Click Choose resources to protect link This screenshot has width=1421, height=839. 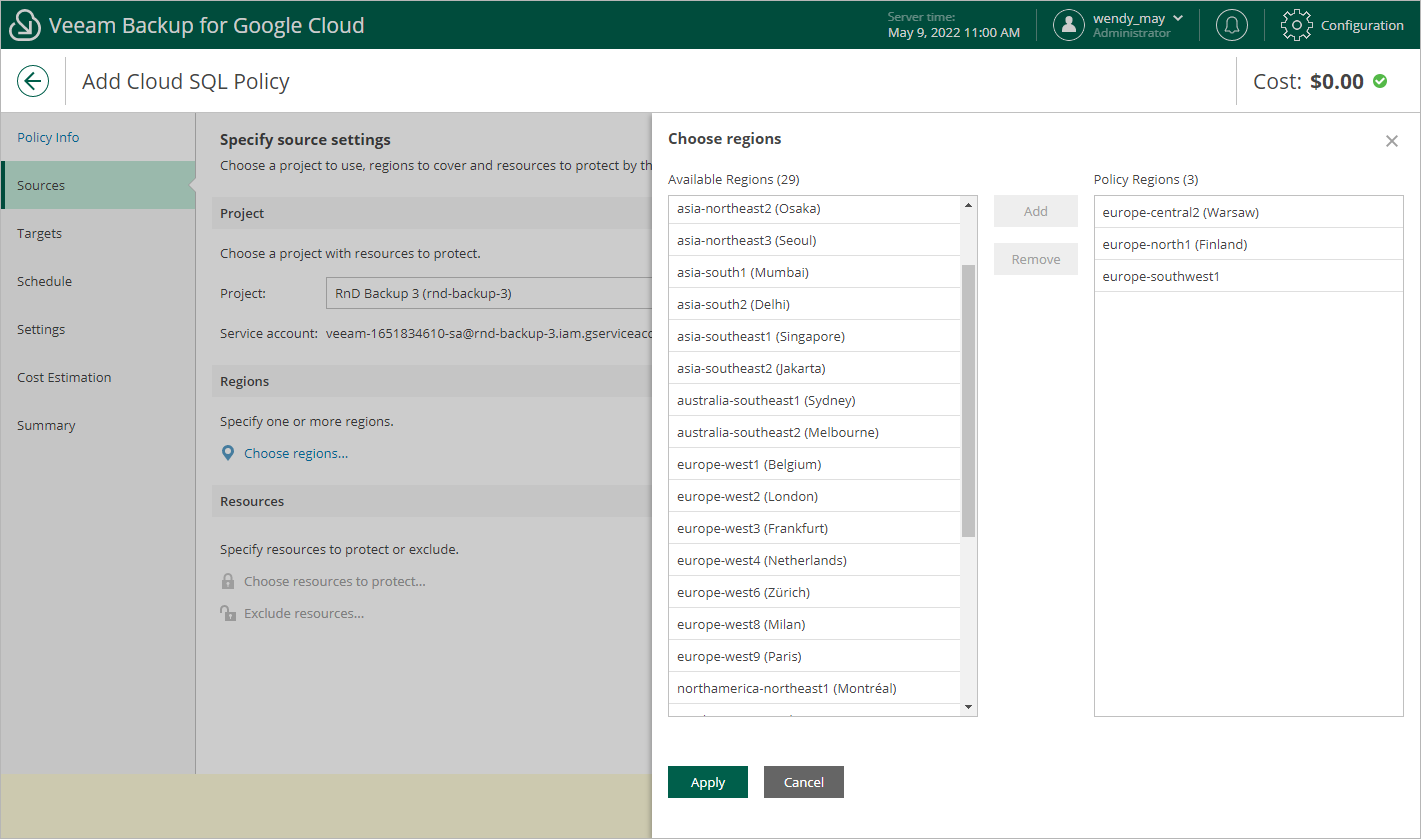(x=335, y=581)
